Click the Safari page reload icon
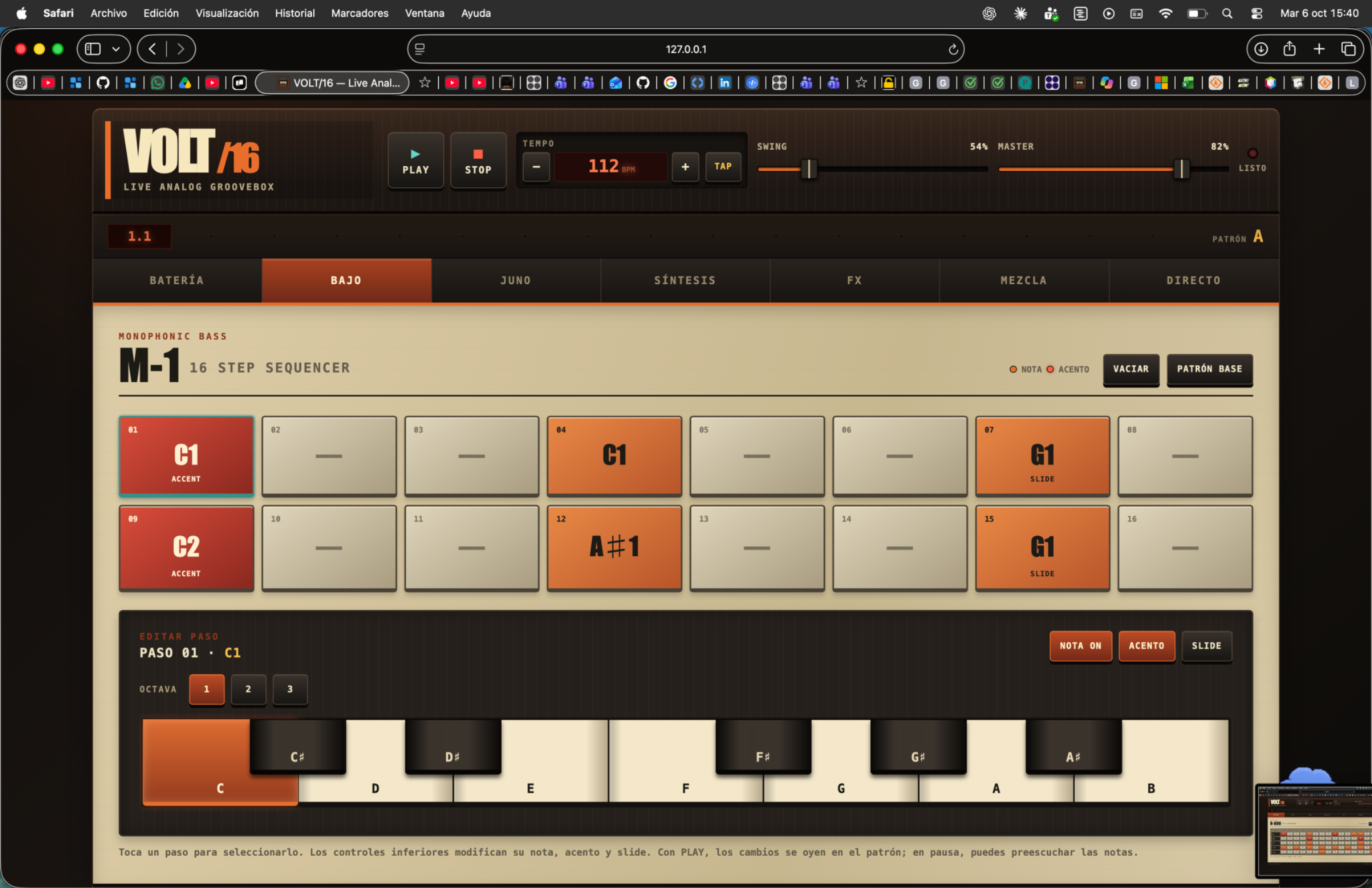The height and width of the screenshot is (888, 1372). coord(953,49)
